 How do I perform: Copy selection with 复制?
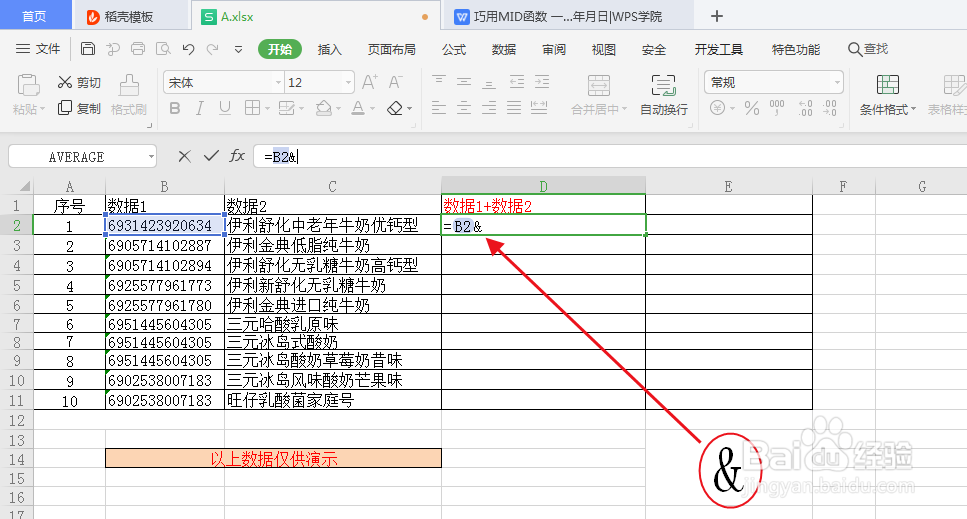pyautogui.click(x=79, y=108)
